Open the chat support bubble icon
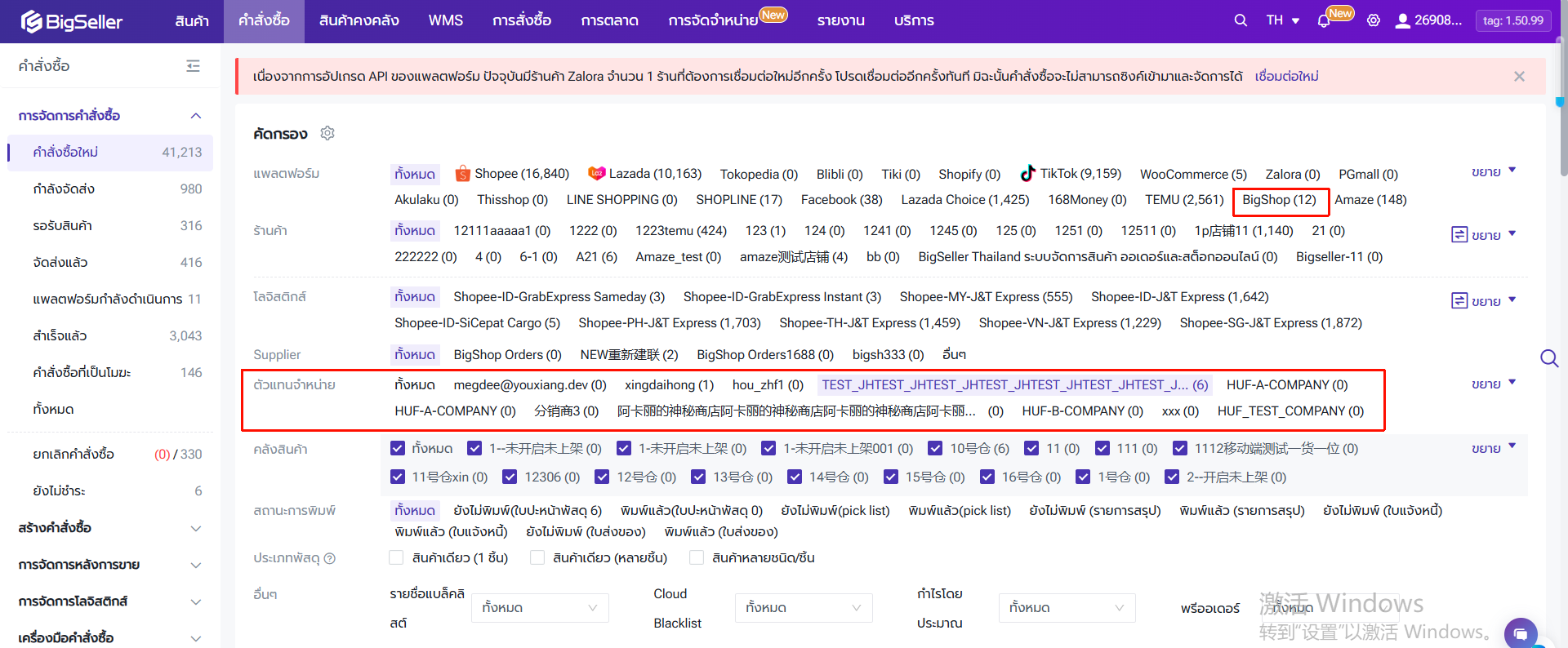Image resolution: width=1568 pixels, height=648 pixels. [x=1520, y=632]
